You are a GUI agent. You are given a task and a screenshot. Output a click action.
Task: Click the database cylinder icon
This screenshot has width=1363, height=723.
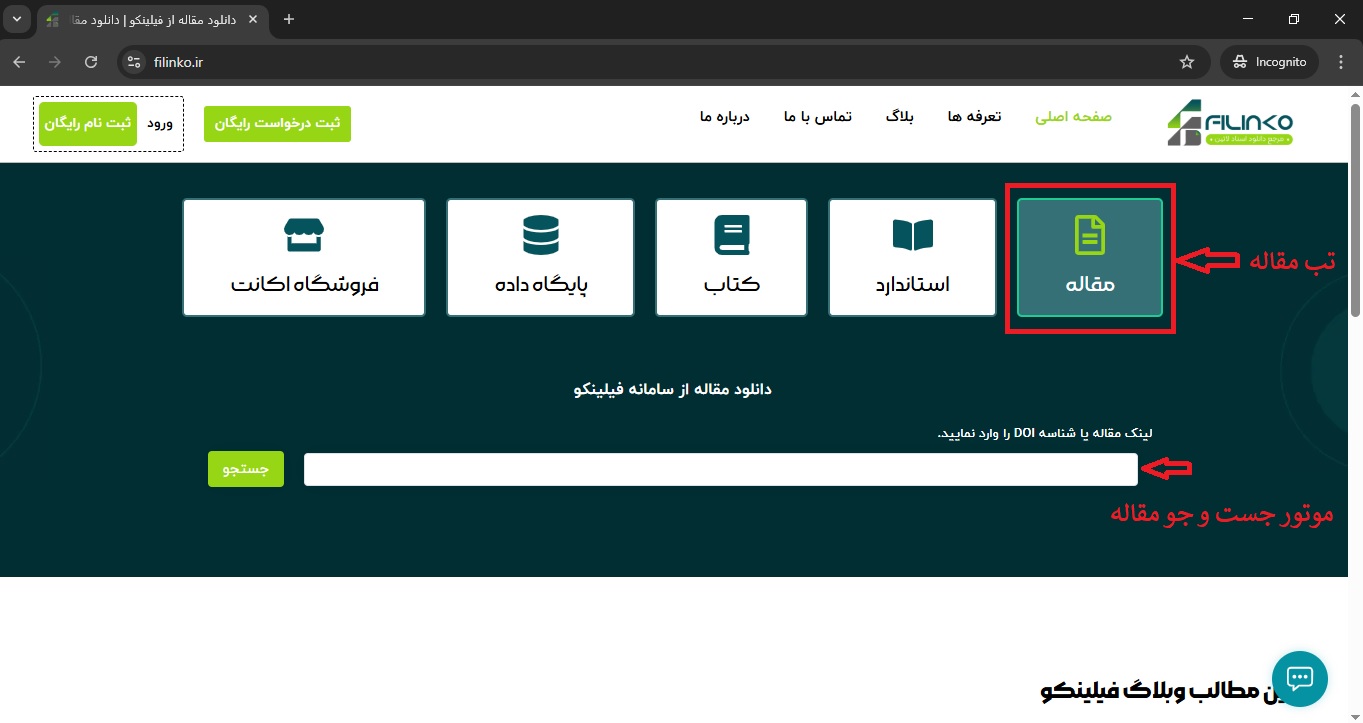click(x=541, y=234)
